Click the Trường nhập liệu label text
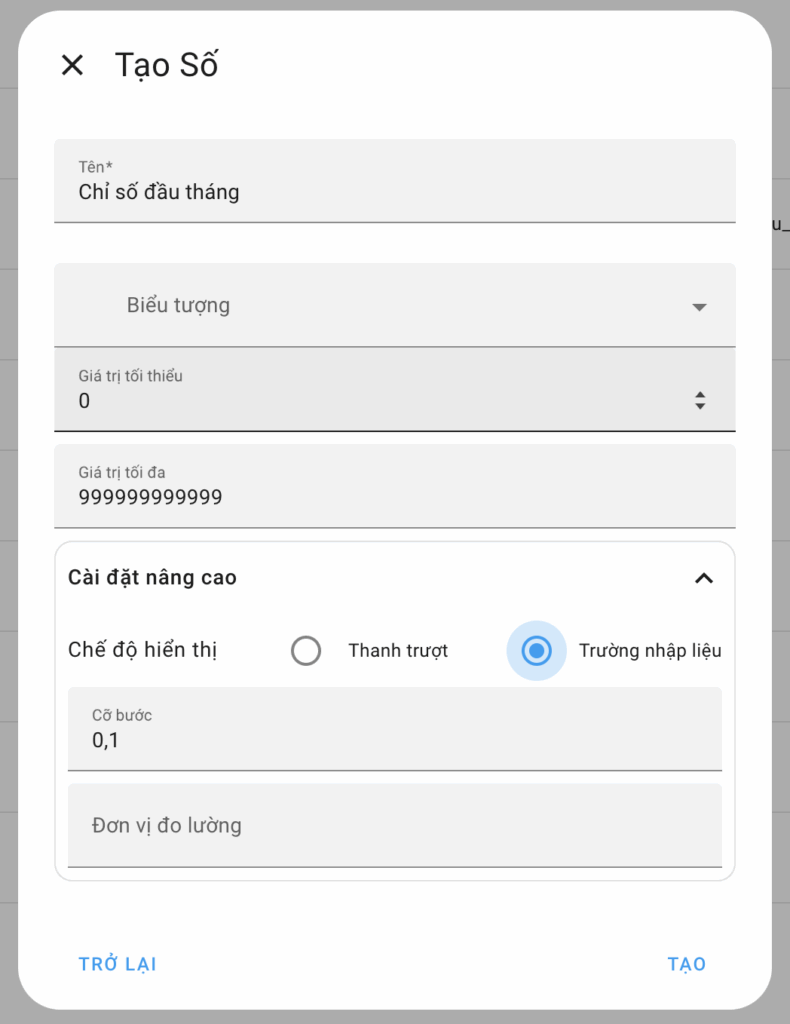Screen dimensions: 790x1024 point(650,650)
